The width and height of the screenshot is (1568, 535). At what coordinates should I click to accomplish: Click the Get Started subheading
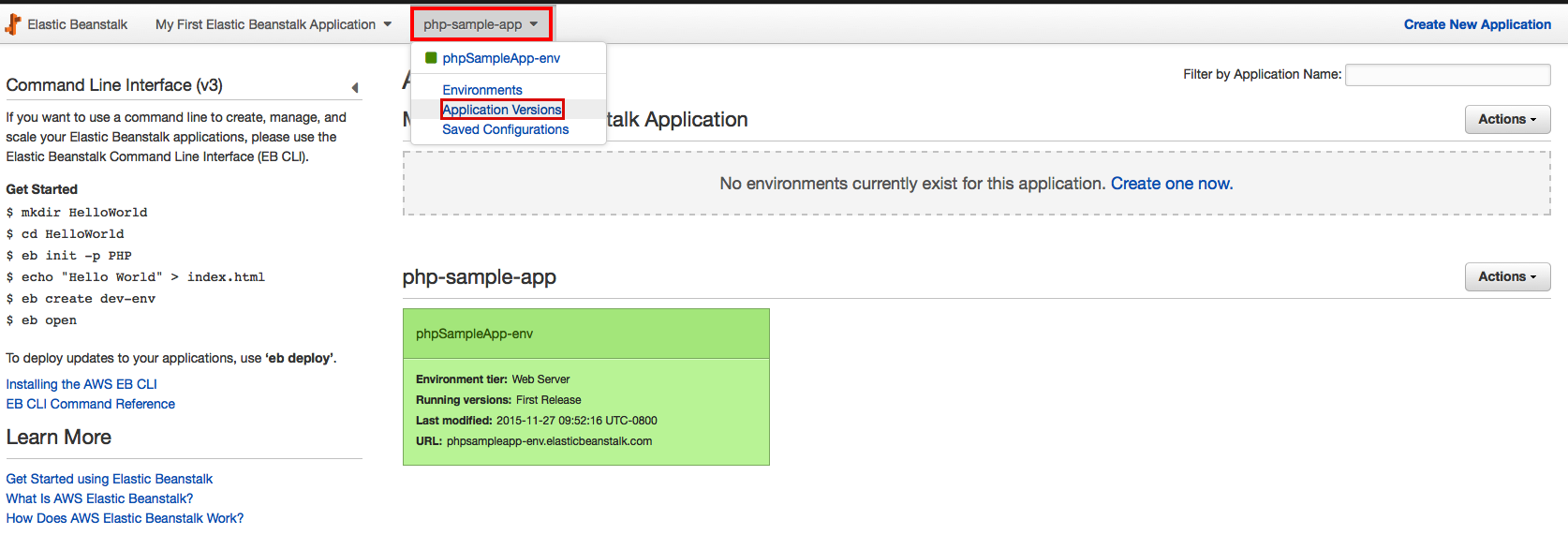click(42, 189)
